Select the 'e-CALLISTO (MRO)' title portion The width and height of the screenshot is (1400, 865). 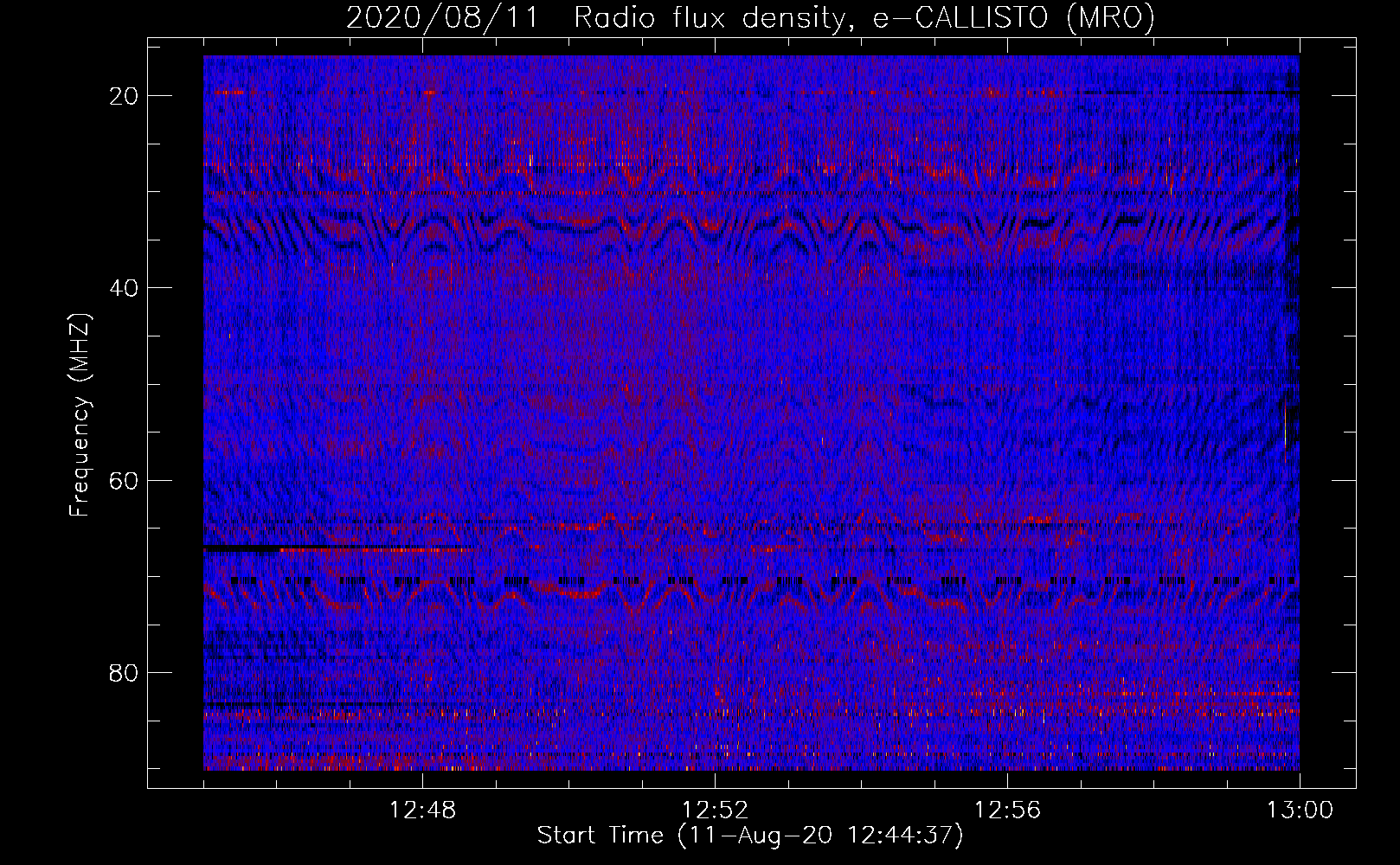(1013, 18)
